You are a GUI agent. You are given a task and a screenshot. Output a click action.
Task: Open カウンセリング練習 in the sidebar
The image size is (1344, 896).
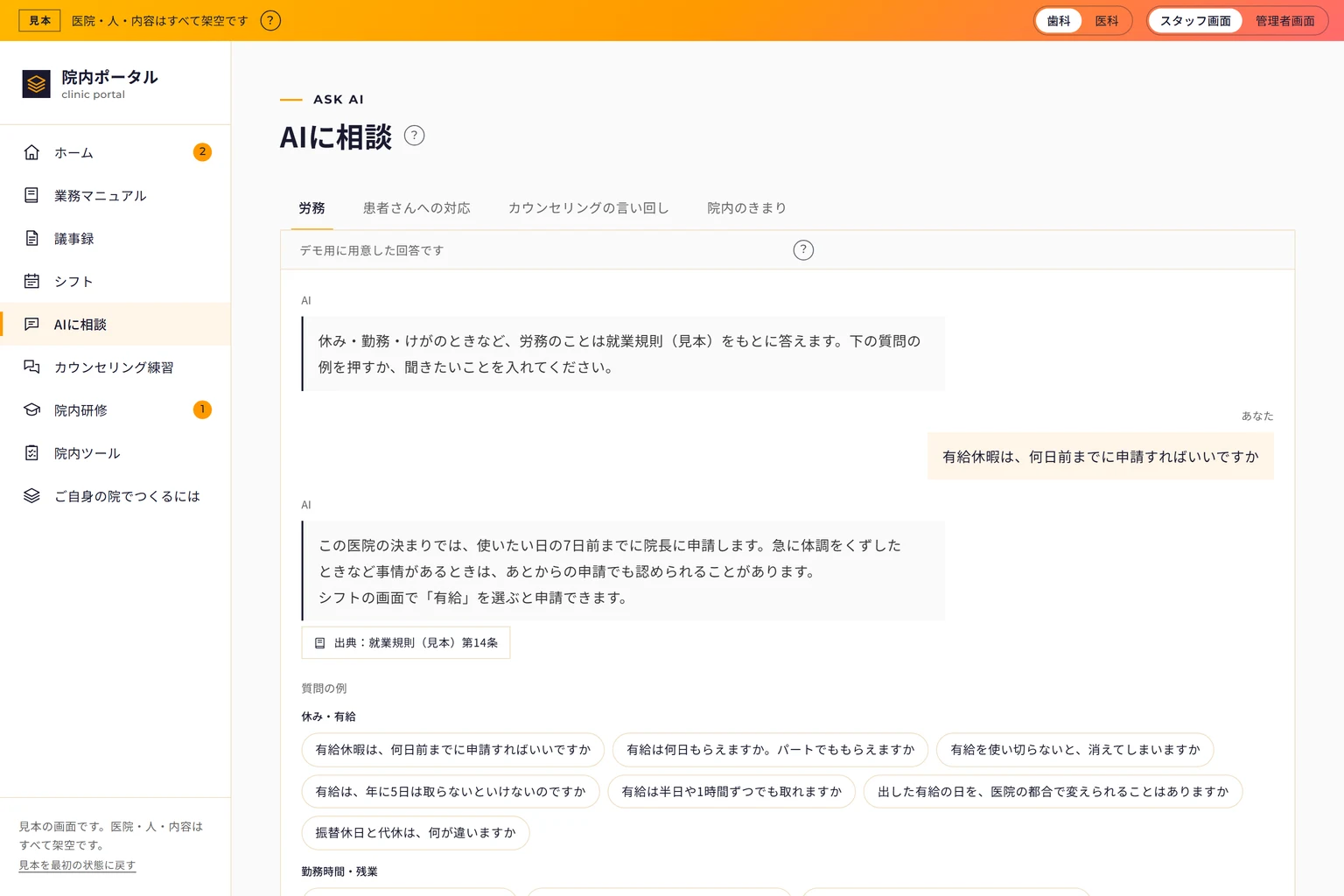(x=115, y=367)
